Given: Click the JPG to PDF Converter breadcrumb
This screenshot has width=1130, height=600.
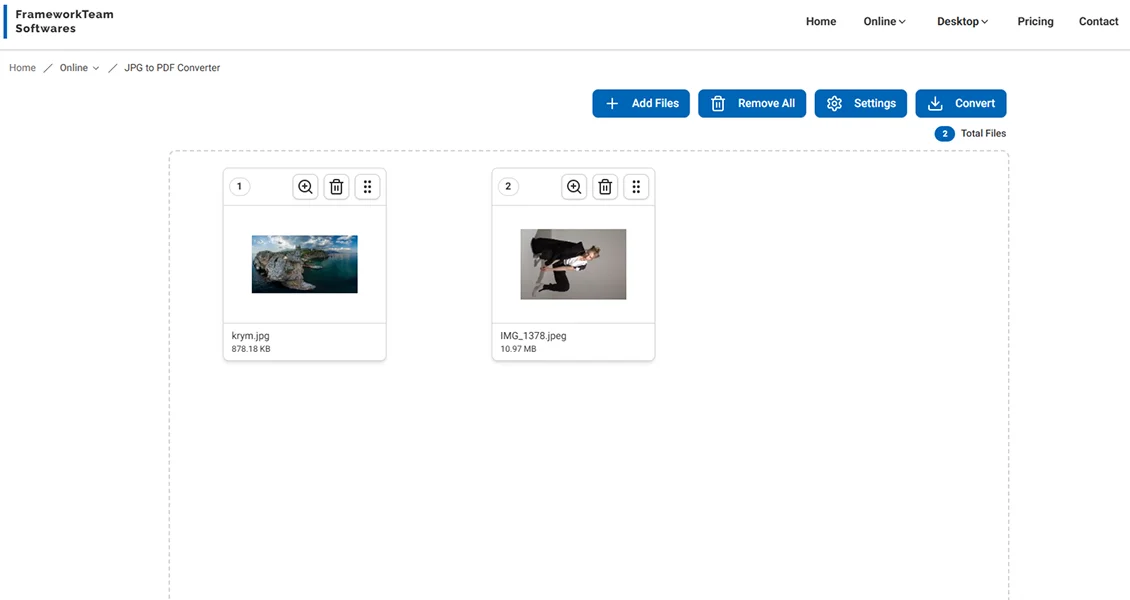Looking at the screenshot, I should tap(172, 68).
